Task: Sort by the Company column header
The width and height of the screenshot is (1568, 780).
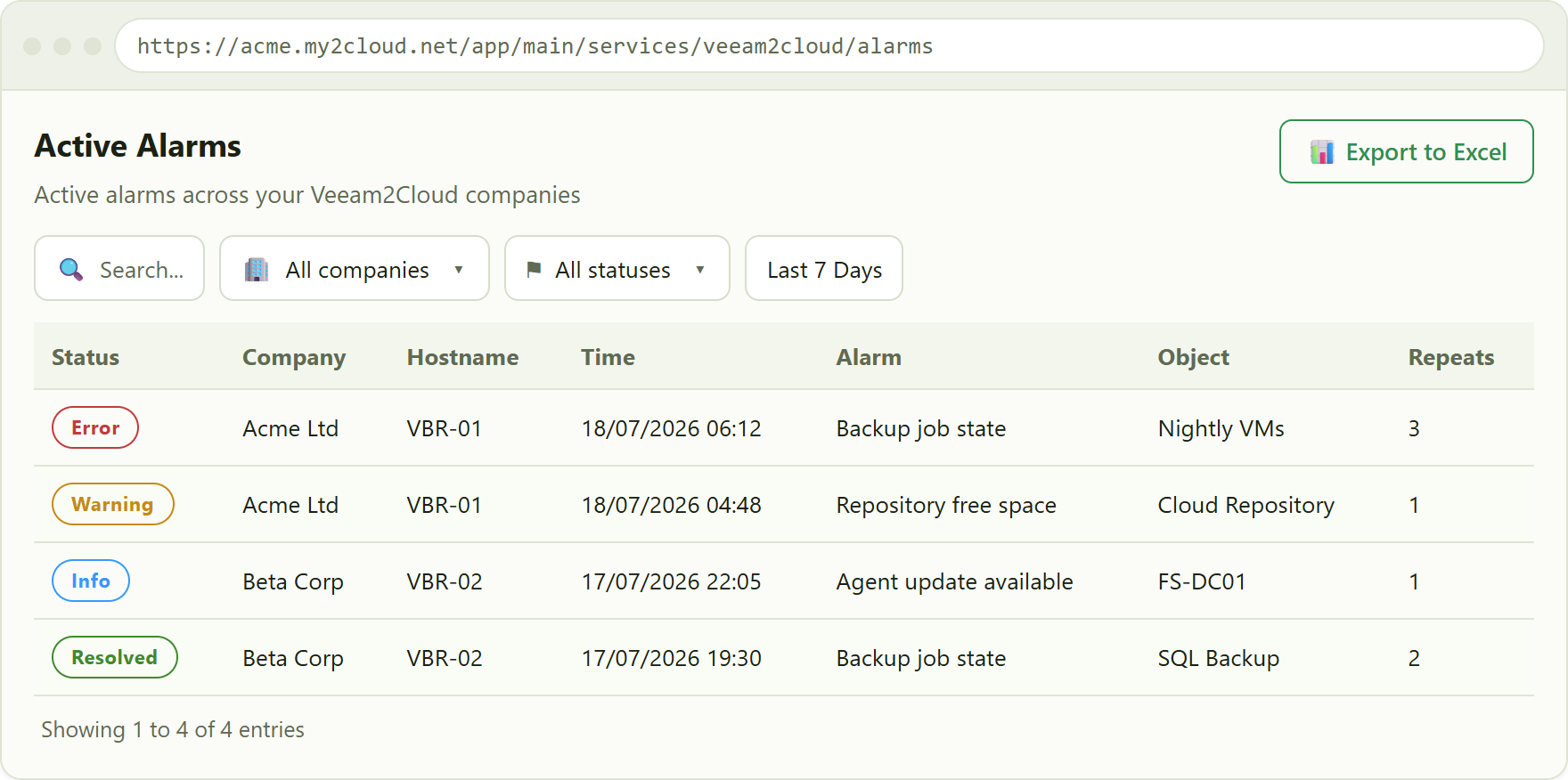Action: 294,357
